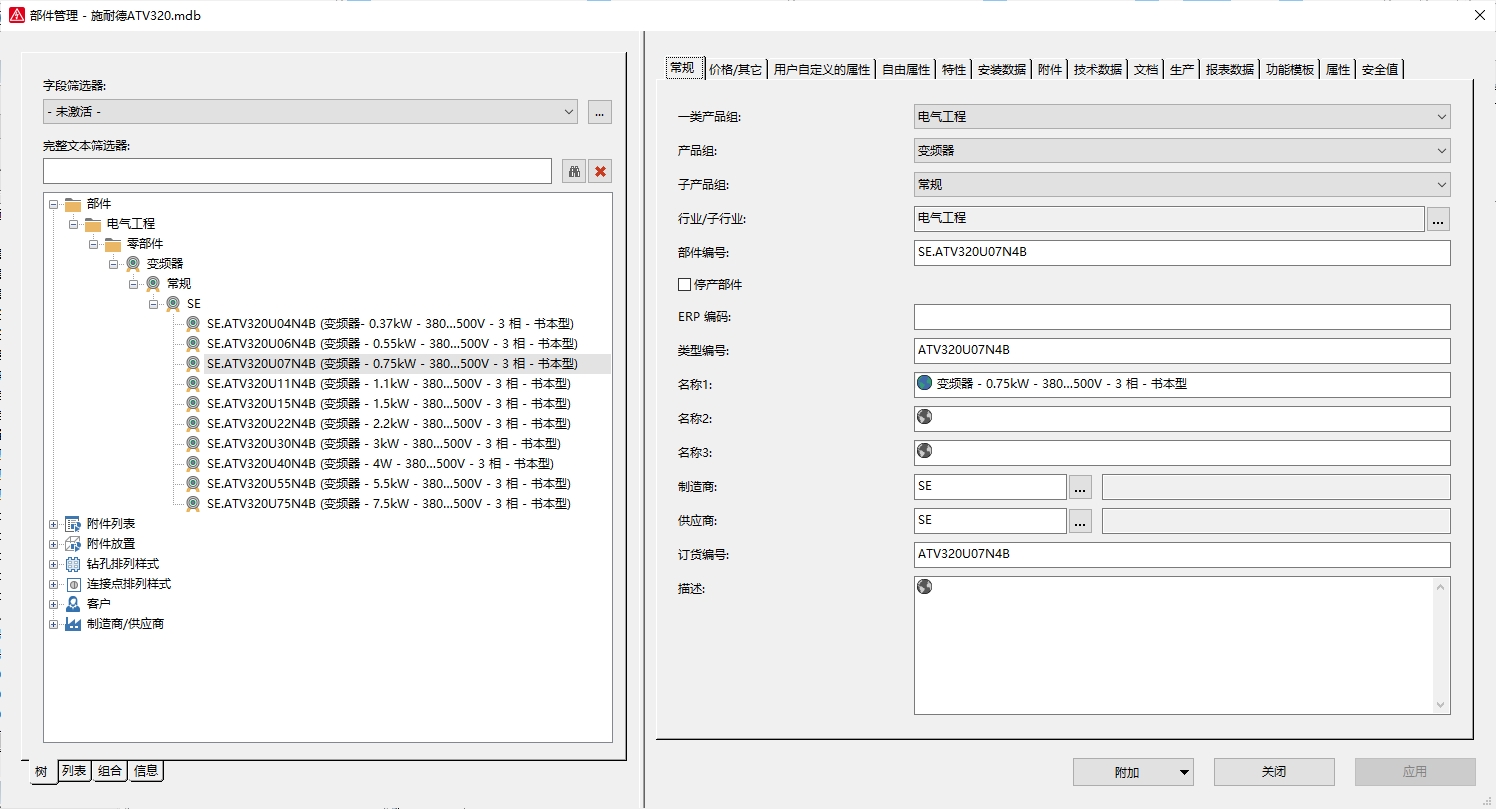Open the 用户自定义的属性 tab
Viewport: 1496px width, 809px height.
pyautogui.click(x=822, y=70)
